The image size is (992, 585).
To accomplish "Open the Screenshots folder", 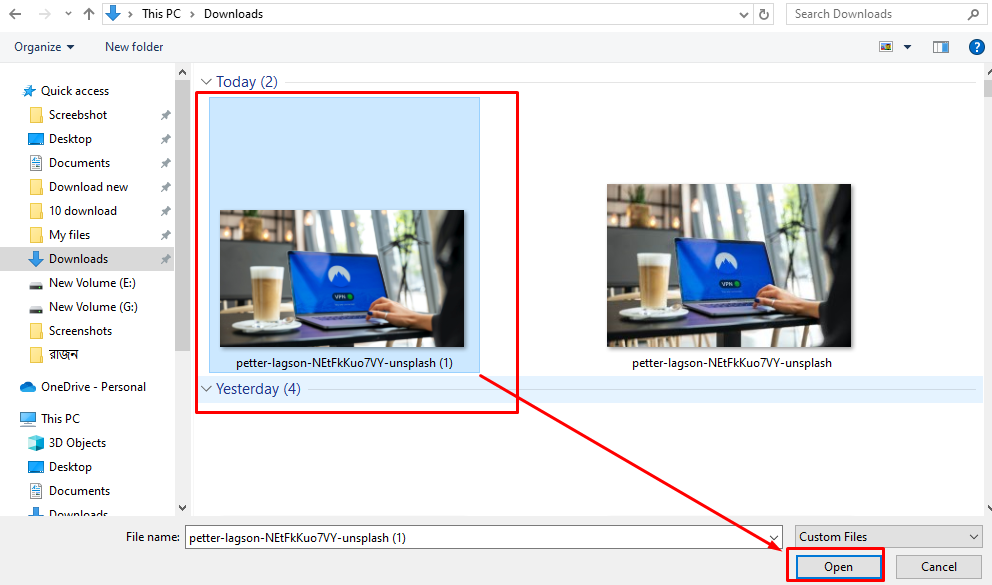I will [x=80, y=331].
